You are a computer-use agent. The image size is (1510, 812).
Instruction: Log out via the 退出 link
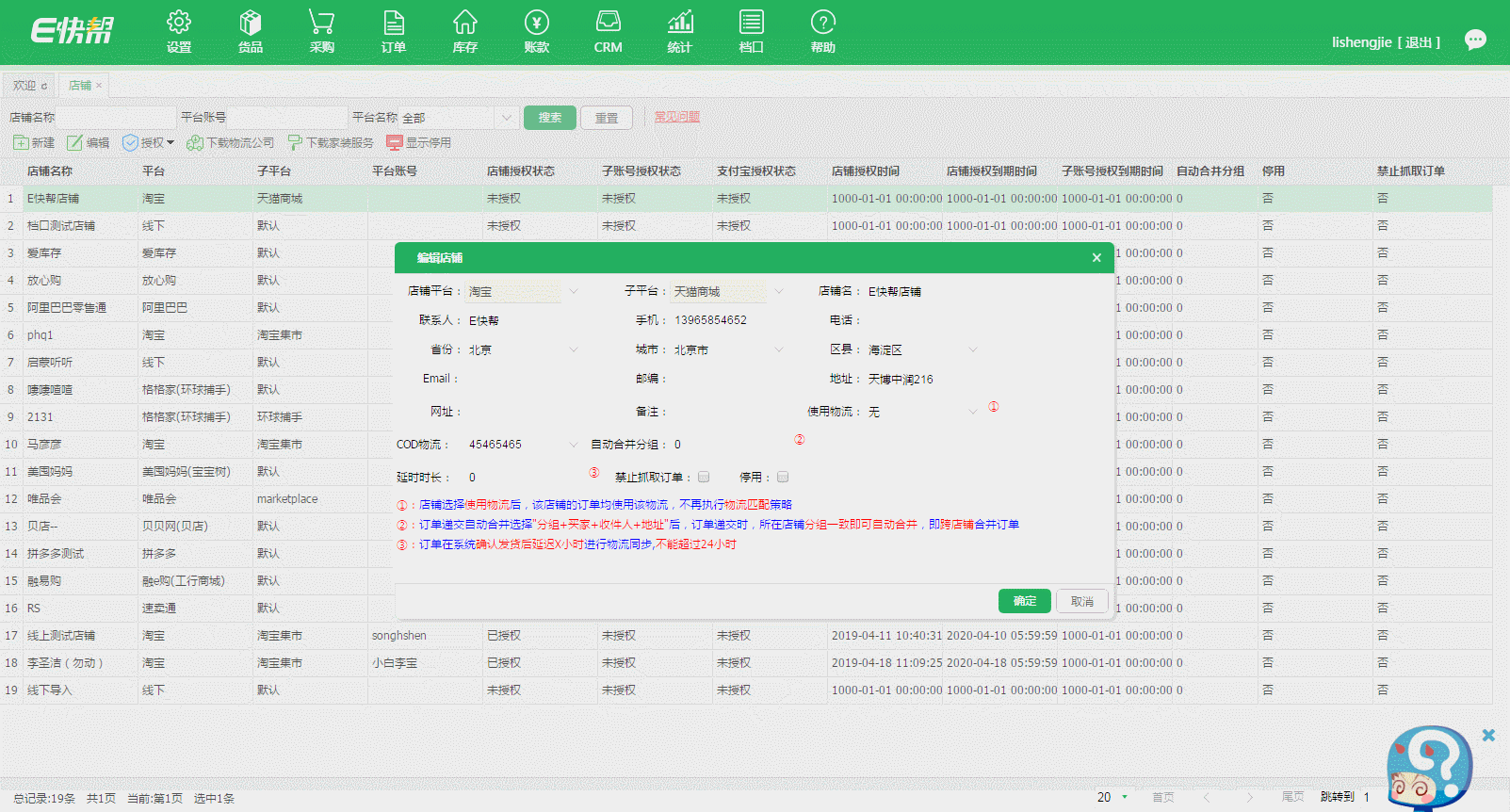pos(1419,42)
